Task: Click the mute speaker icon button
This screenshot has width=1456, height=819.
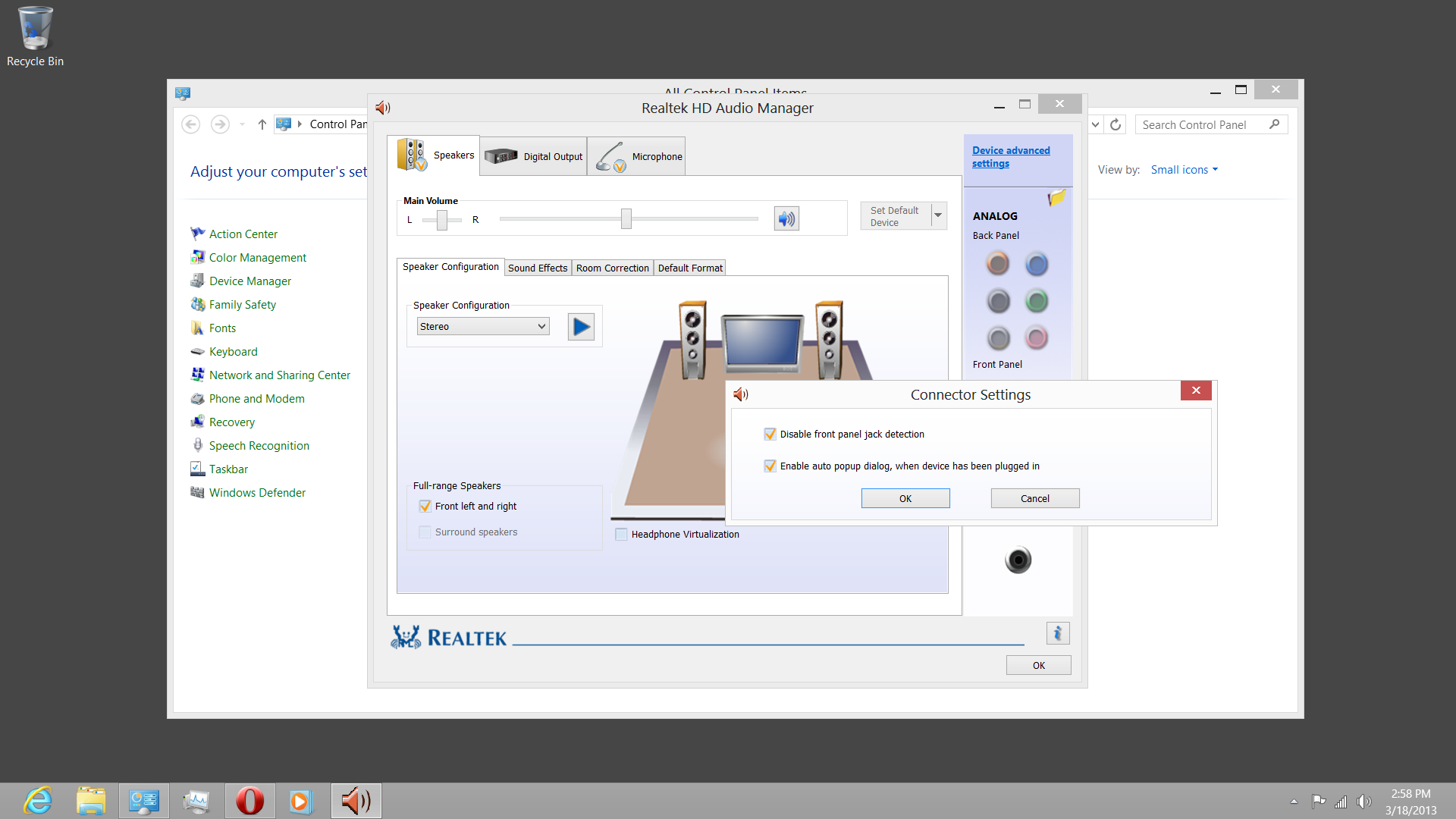Action: coord(786,219)
